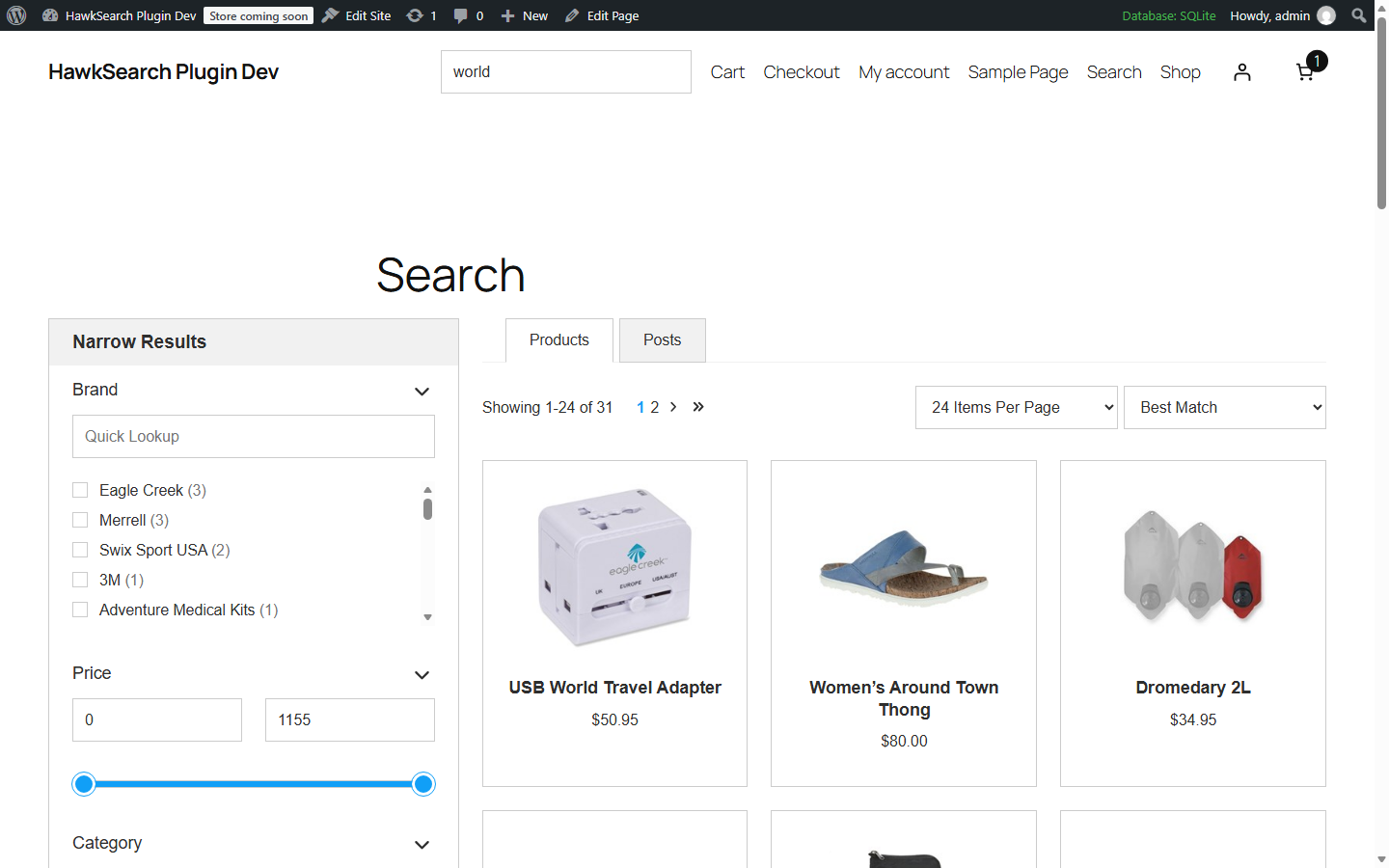Click the Edit Site text link
Image resolution: width=1389 pixels, height=868 pixels.
368,15
